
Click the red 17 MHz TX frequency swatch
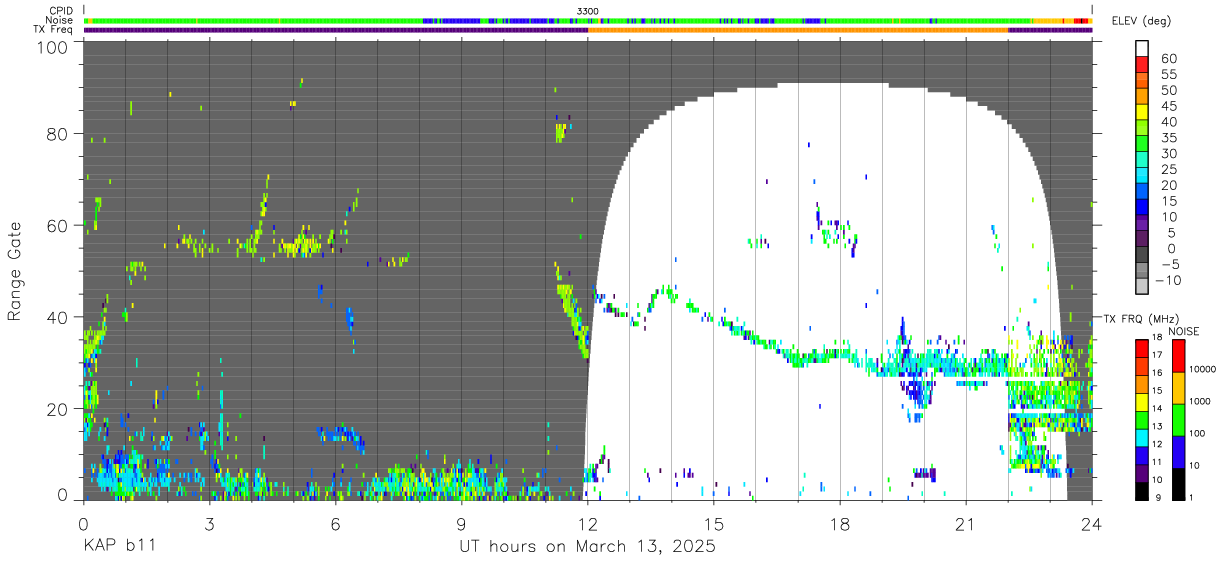tap(1142, 348)
